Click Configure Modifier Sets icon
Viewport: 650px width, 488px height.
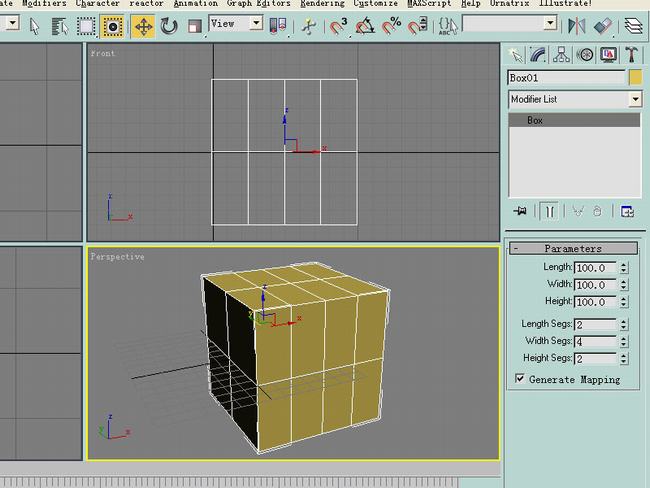[x=627, y=211]
